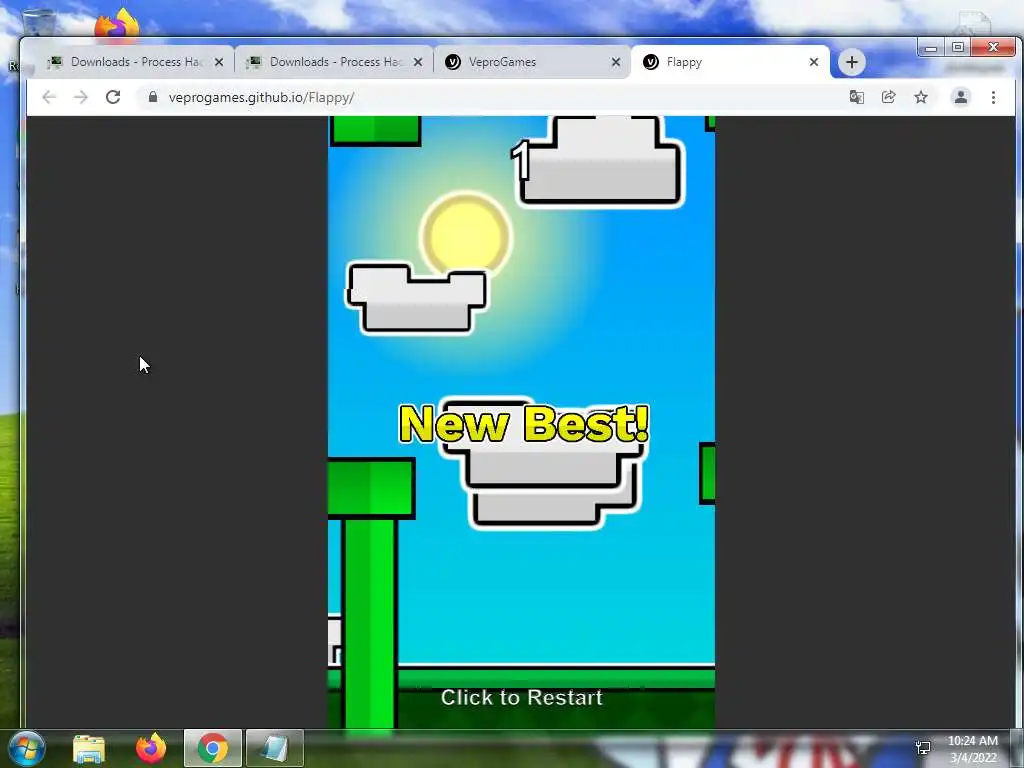Switch to the VeproGames tab
Viewport: 1024px width, 768px height.
tap(531, 62)
